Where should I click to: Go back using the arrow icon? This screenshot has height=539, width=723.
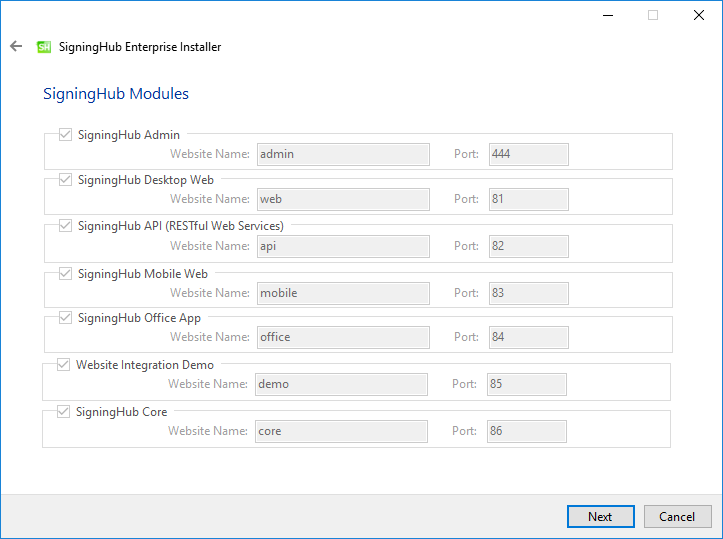16,46
